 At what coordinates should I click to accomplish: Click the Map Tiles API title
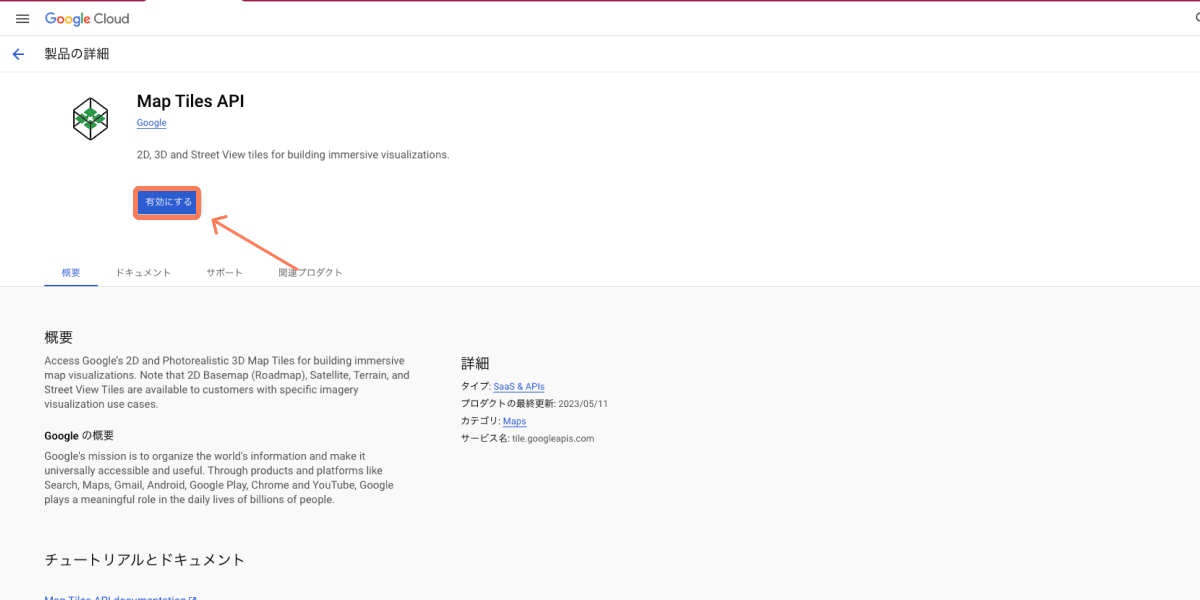190,101
